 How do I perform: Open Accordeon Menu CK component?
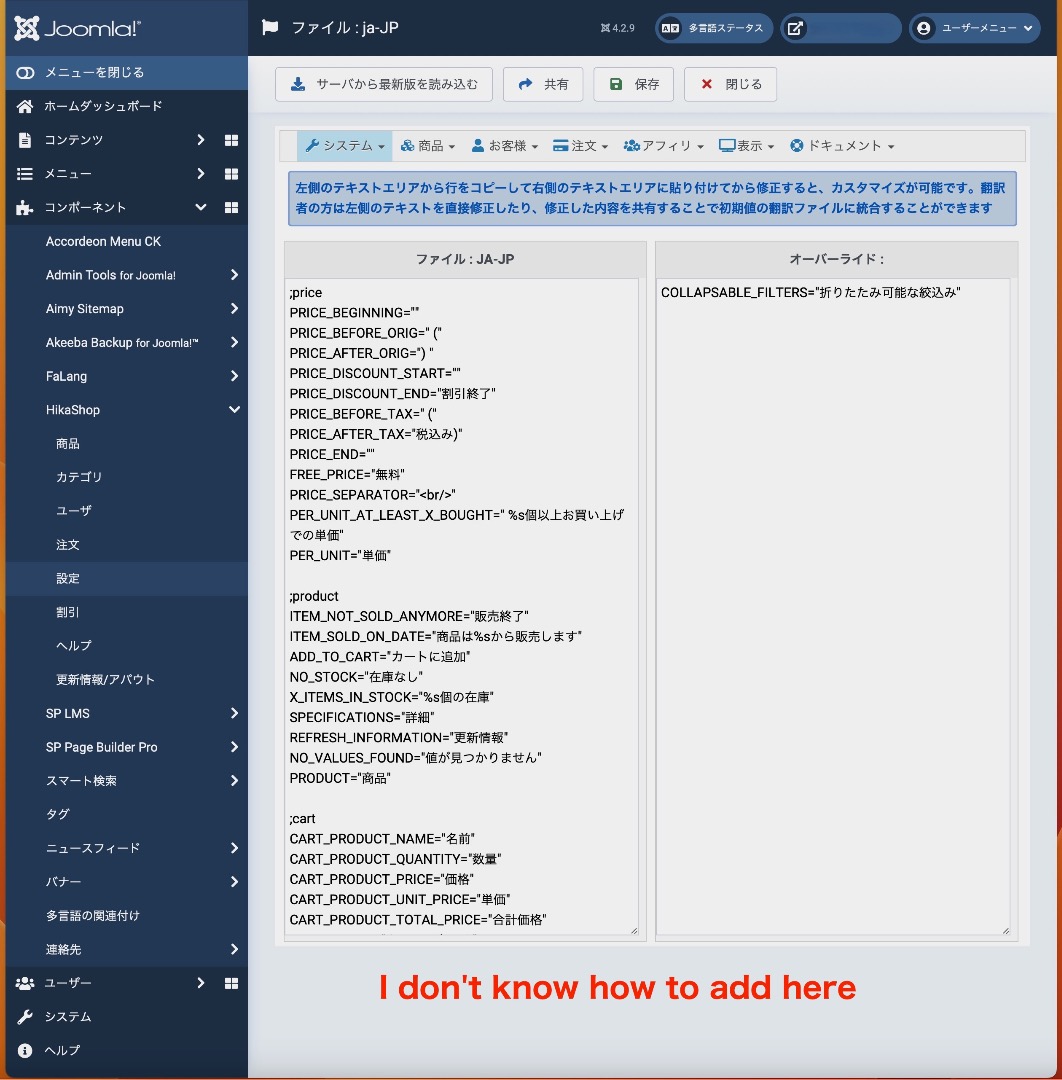click(x=103, y=241)
